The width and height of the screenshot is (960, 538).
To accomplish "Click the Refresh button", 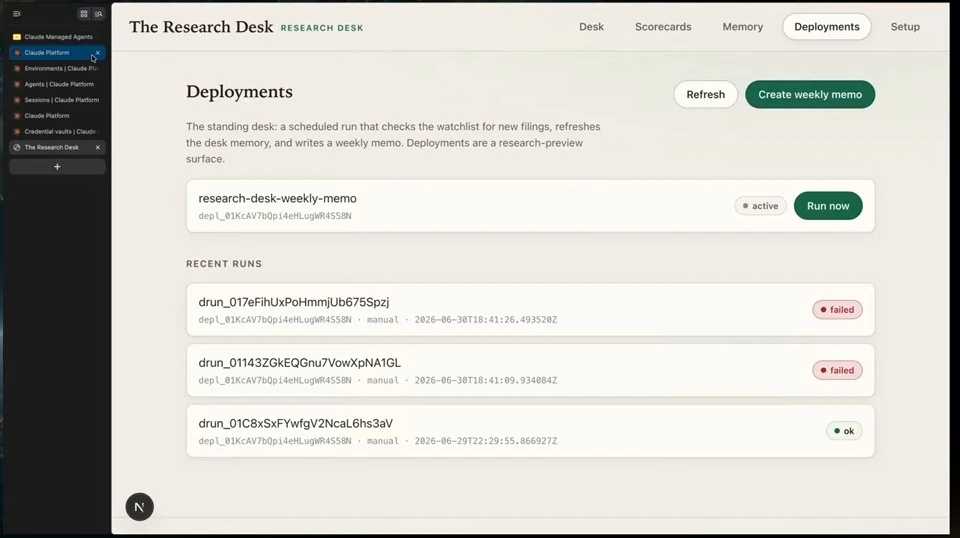I will 705,94.
